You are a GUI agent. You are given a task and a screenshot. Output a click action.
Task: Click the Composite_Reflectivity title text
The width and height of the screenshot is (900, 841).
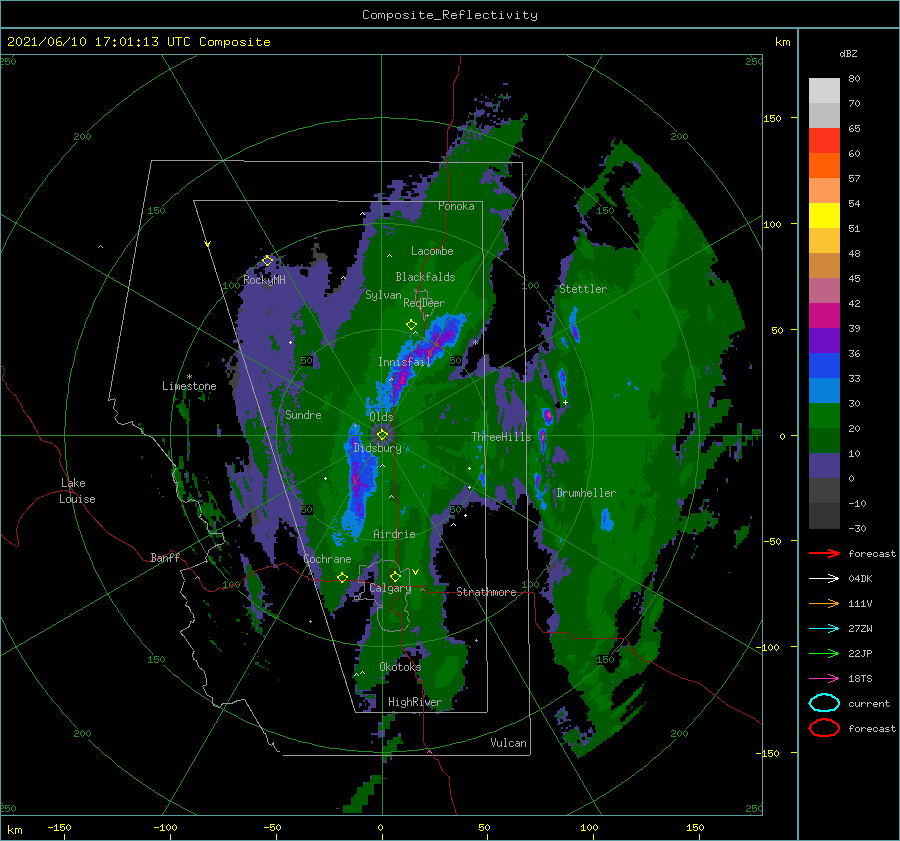[449, 15]
